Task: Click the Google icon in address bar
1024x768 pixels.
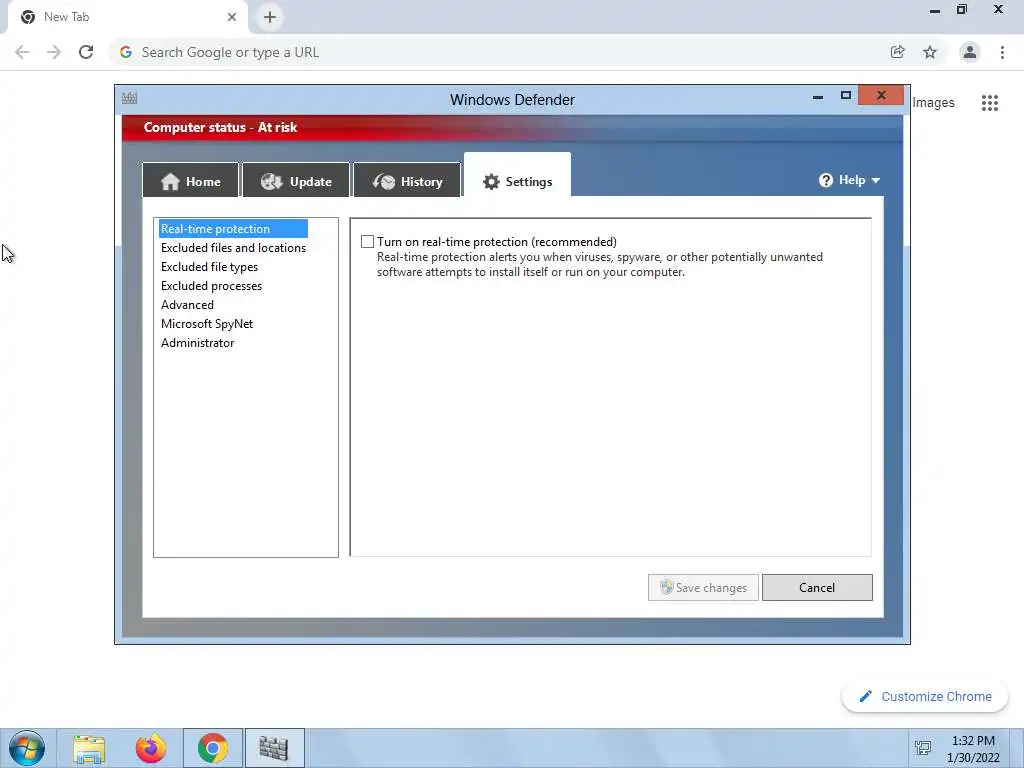Action: click(126, 52)
